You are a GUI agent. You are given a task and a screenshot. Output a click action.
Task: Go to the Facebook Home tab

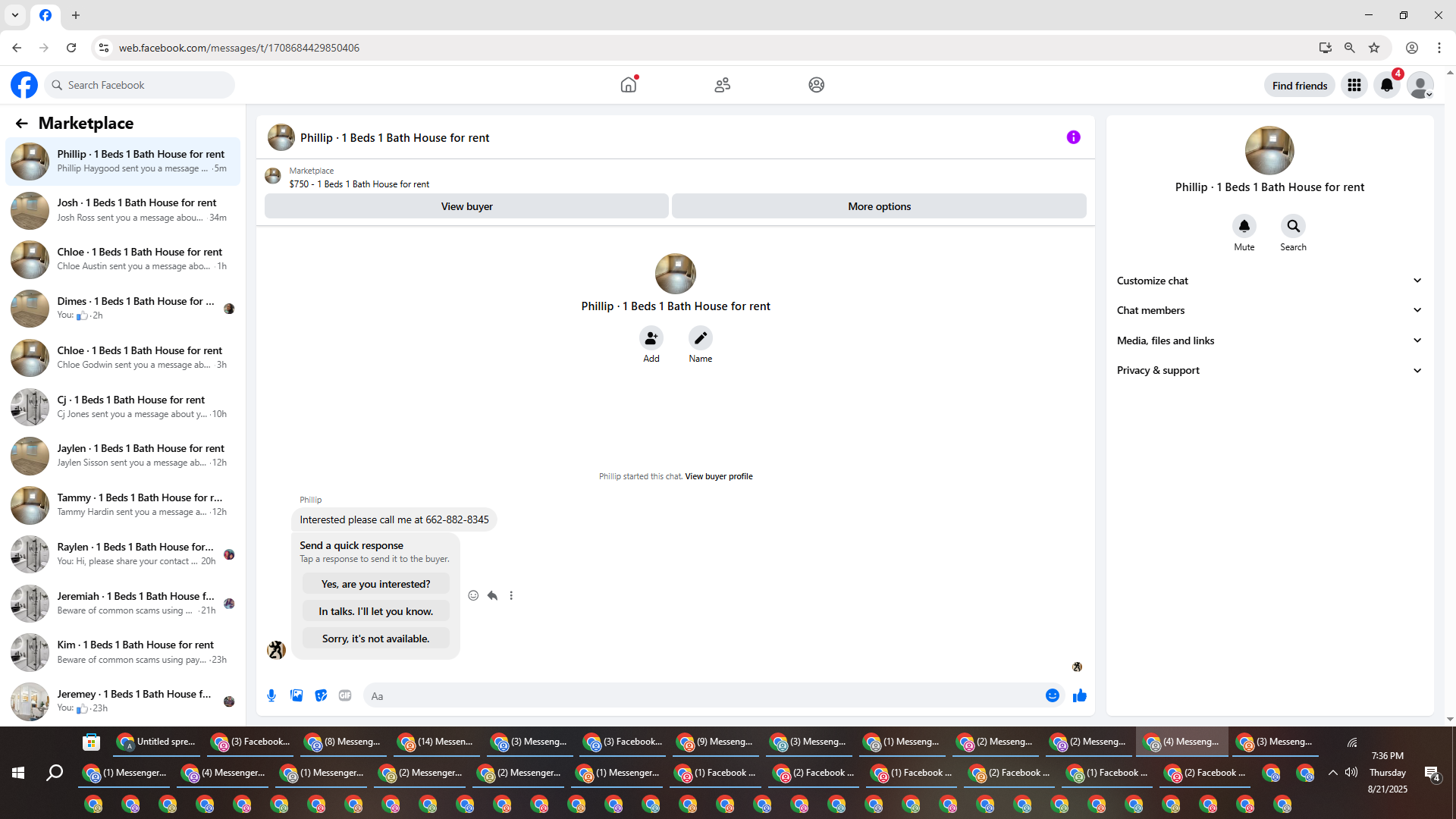628,85
